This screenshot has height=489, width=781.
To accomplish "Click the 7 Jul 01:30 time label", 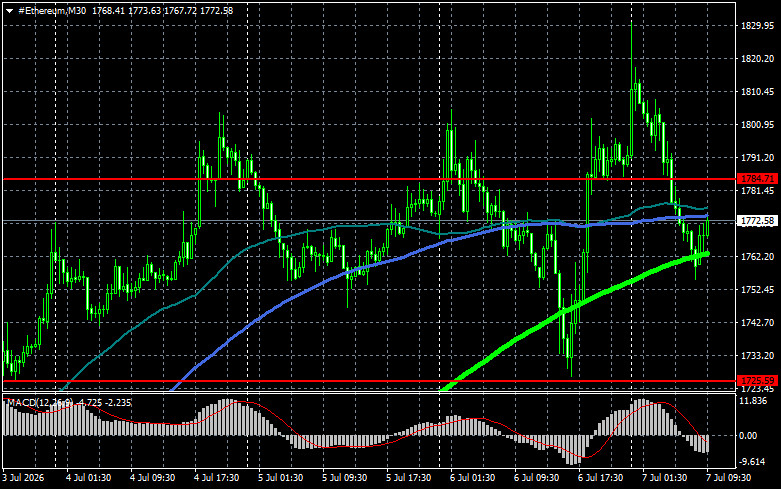I will click(665, 478).
